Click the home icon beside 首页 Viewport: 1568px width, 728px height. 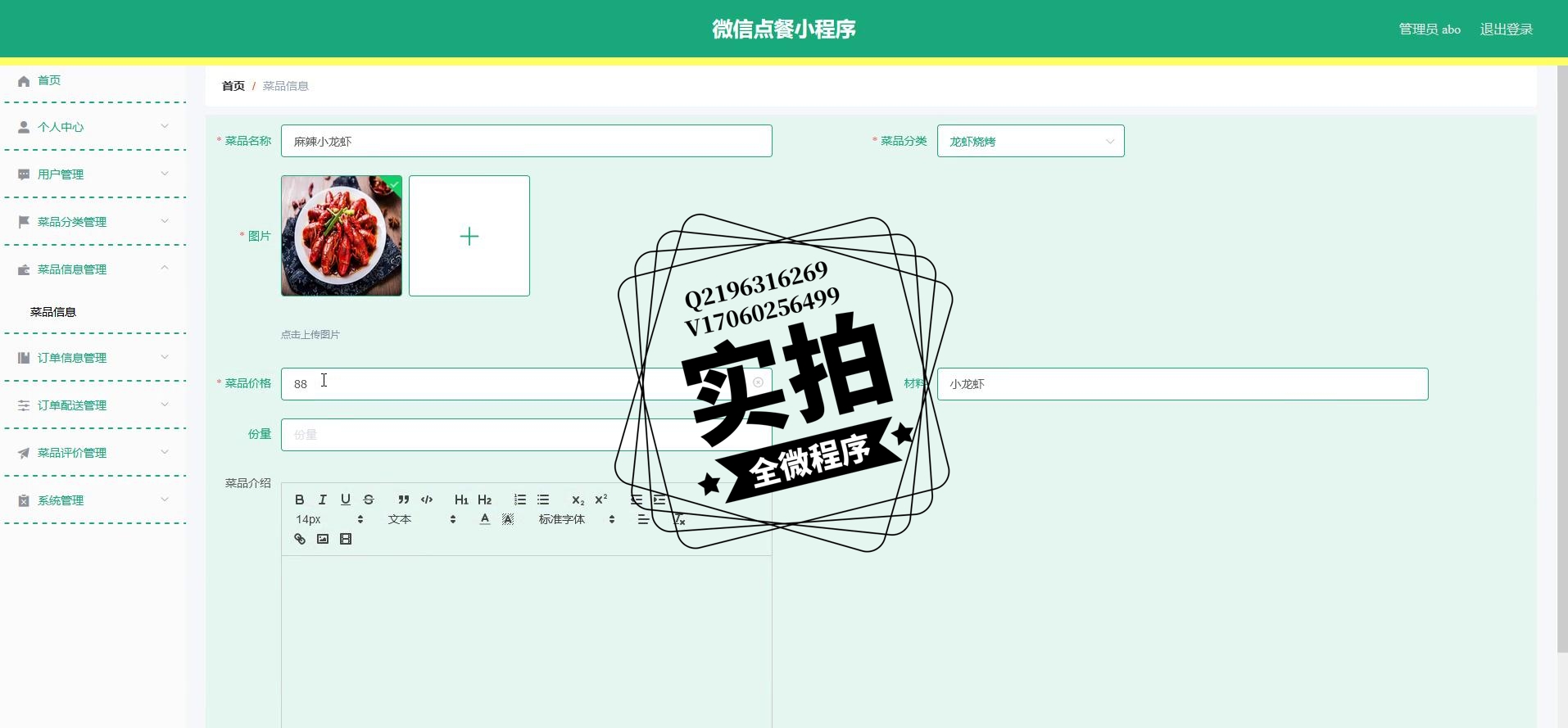pos(24,80)
